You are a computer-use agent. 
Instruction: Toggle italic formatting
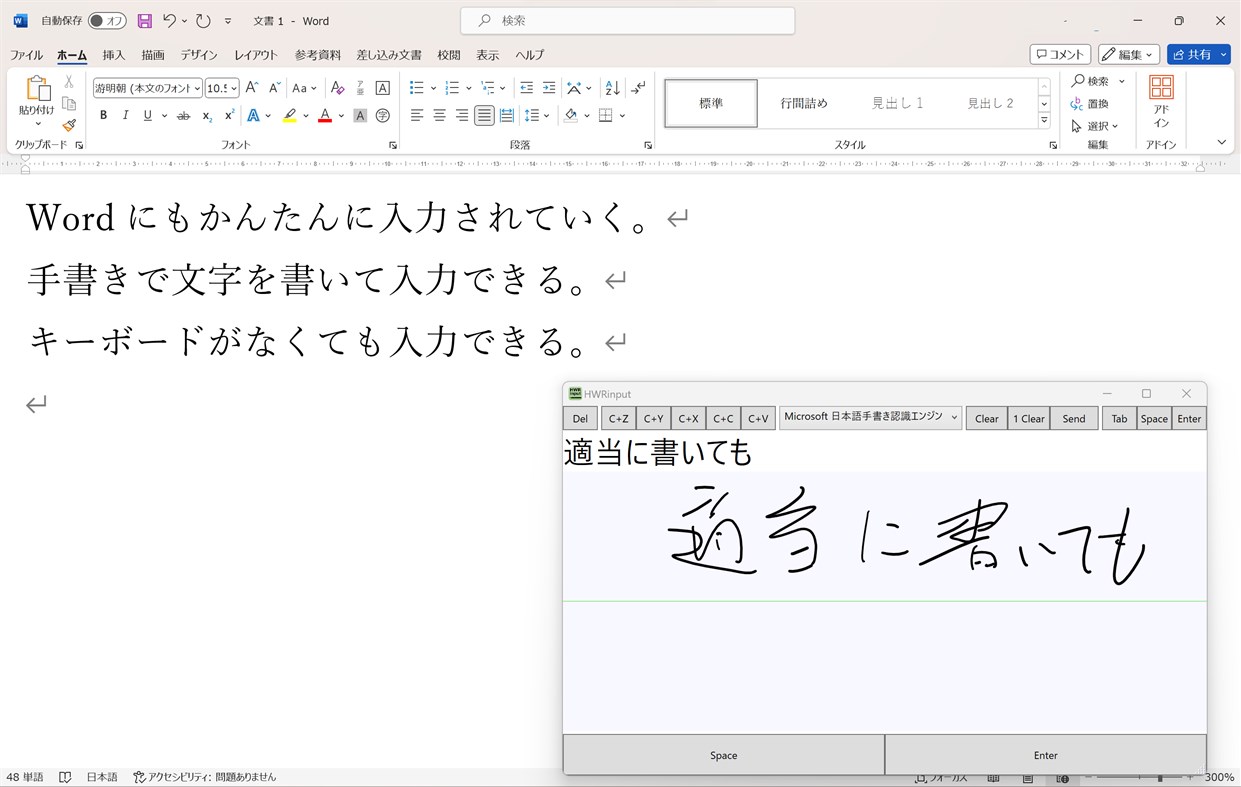[x=125, y=116]
